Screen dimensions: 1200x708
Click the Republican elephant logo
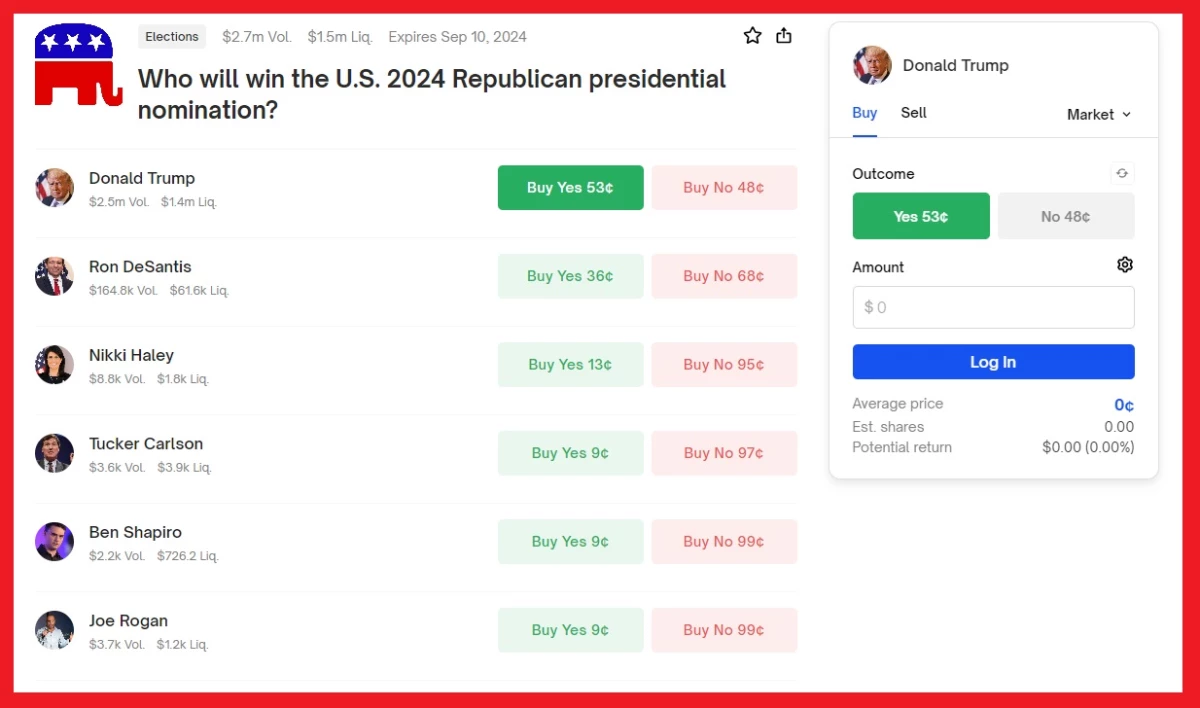pos(78,65)
